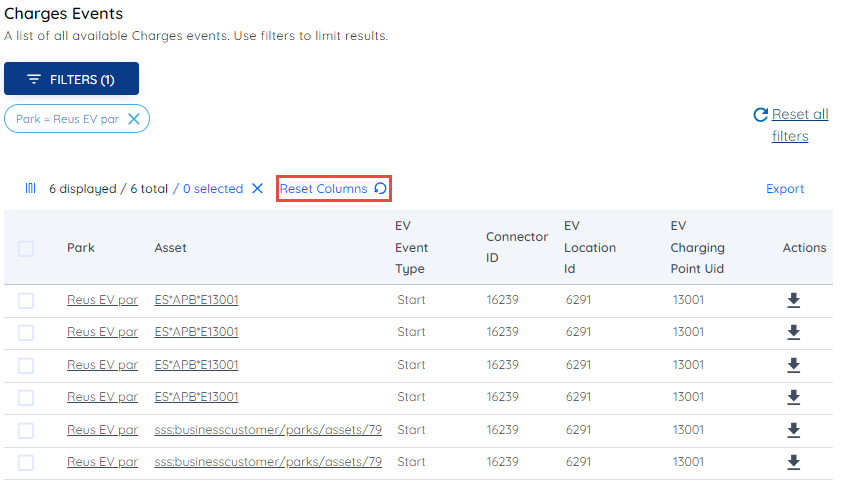This screenshot has height=486, width=845.
Task: Open Reus EV par link in last row
Action: coord(102,462)
